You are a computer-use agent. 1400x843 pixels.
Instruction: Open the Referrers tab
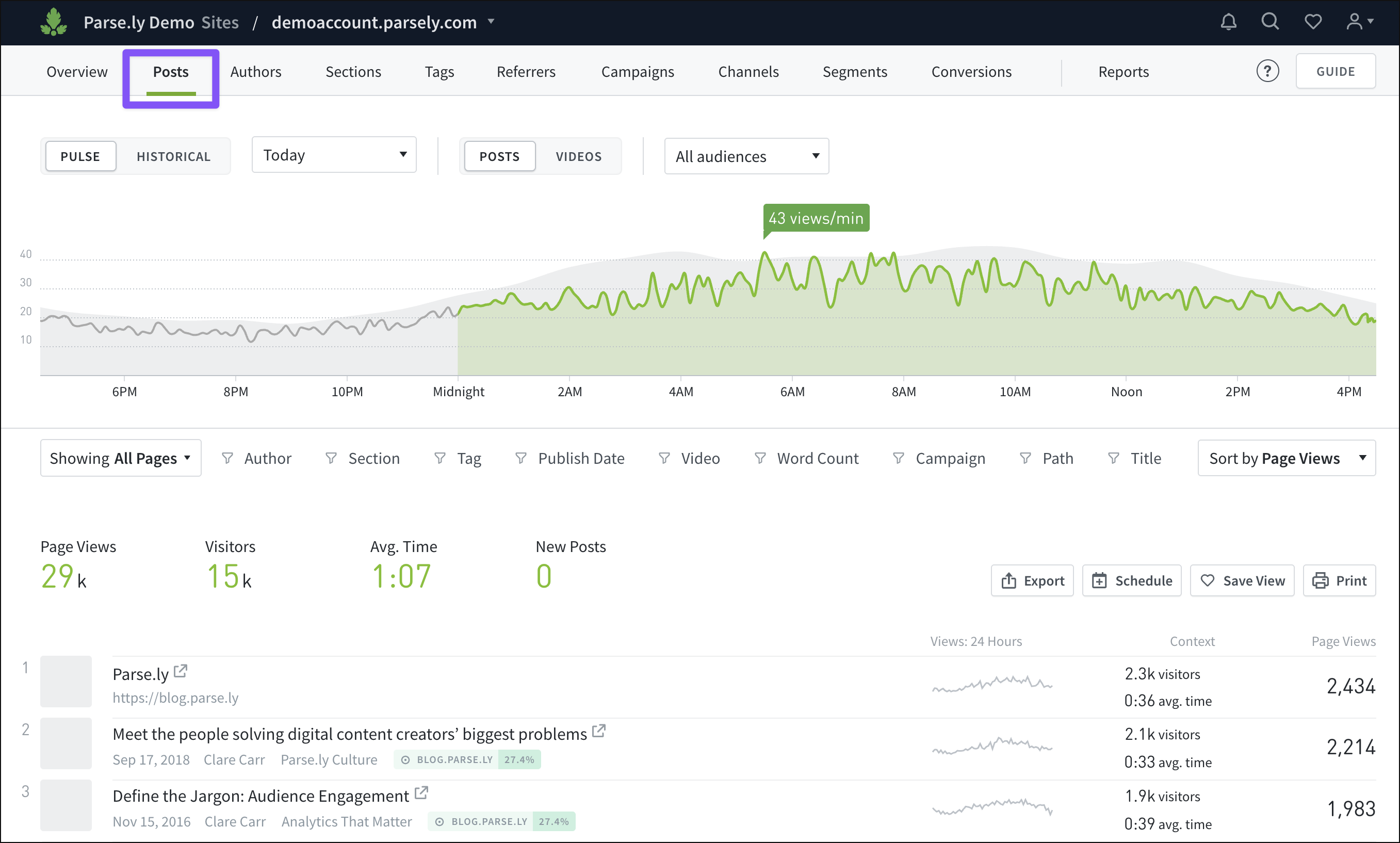pyautogui.click(x=526, y=72)
